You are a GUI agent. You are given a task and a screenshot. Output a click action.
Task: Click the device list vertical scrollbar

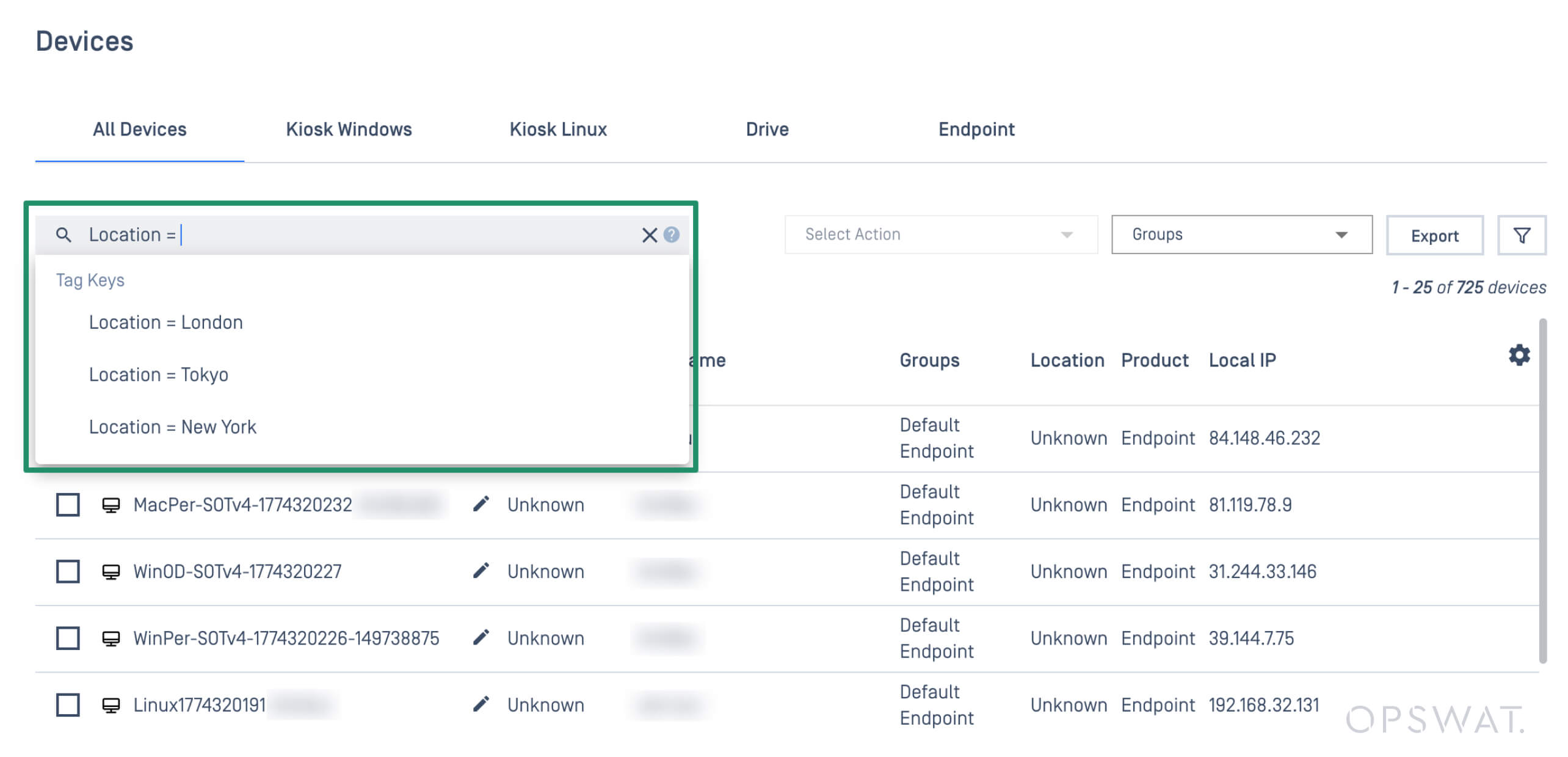[x=1542, y=489]
